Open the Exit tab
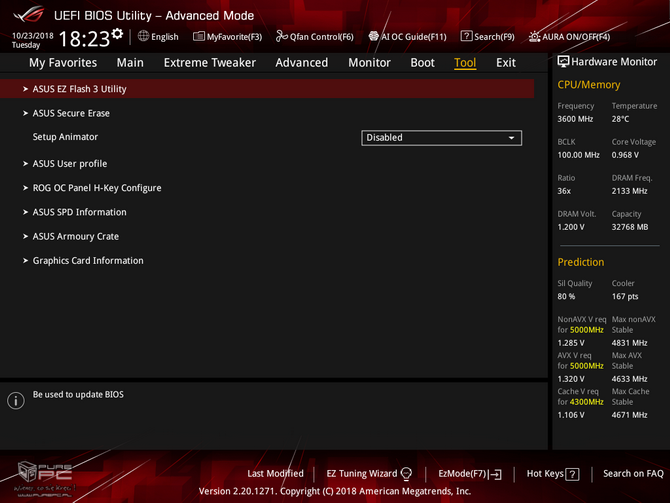 click(505, 63)
